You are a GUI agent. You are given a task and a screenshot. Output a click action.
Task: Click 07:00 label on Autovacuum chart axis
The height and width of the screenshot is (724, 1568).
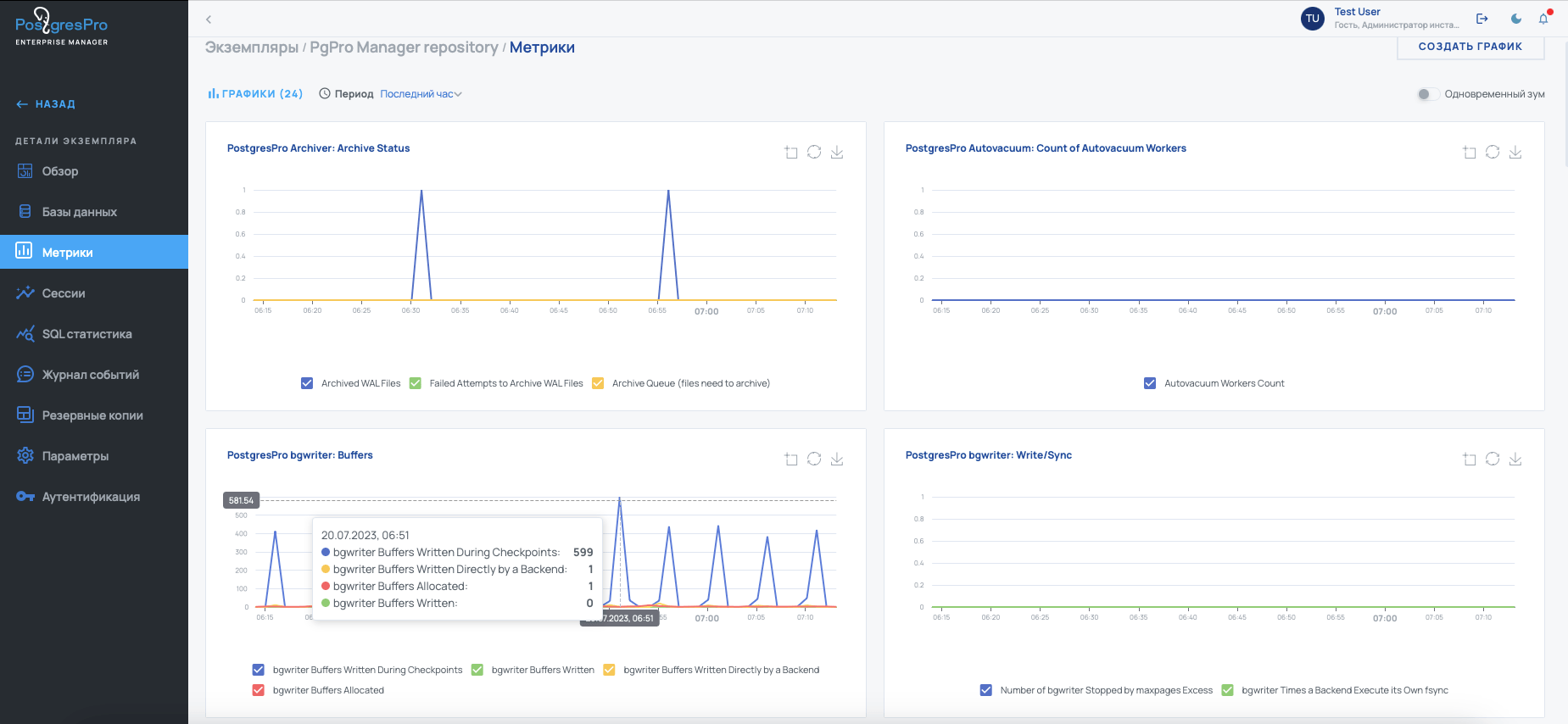point(1385,312)
